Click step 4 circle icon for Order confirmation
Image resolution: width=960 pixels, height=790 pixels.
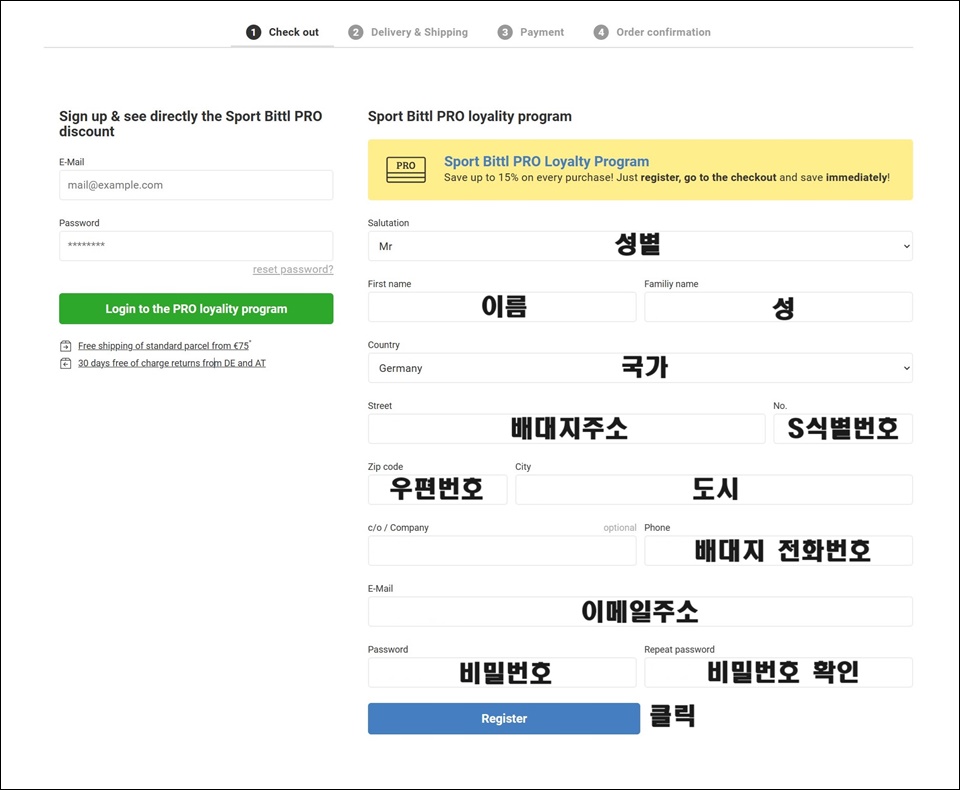(x=601, y=32)
